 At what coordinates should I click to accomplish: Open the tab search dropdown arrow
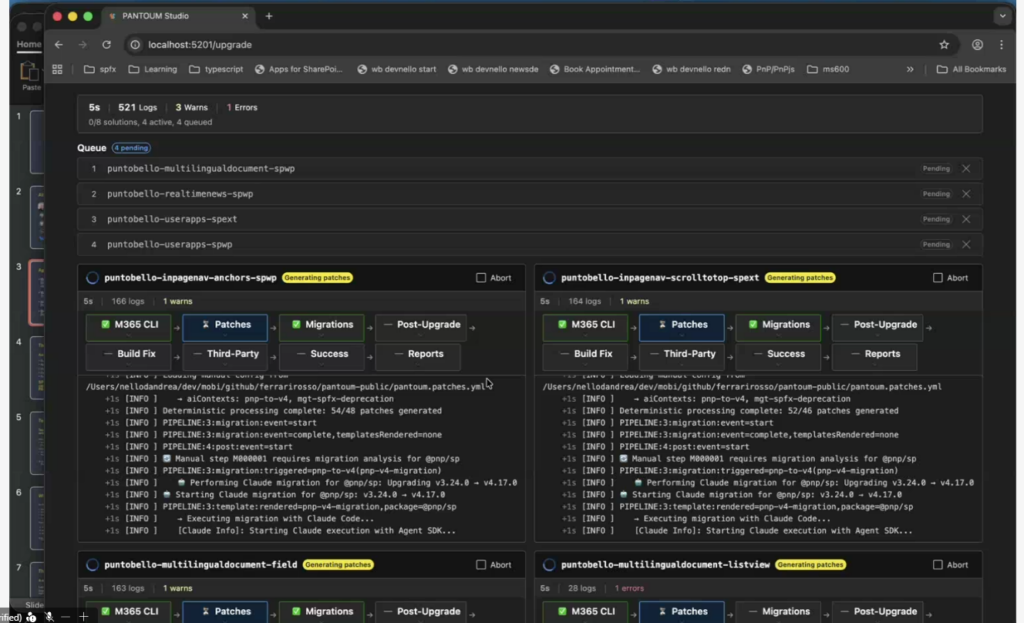point(1002,16)
